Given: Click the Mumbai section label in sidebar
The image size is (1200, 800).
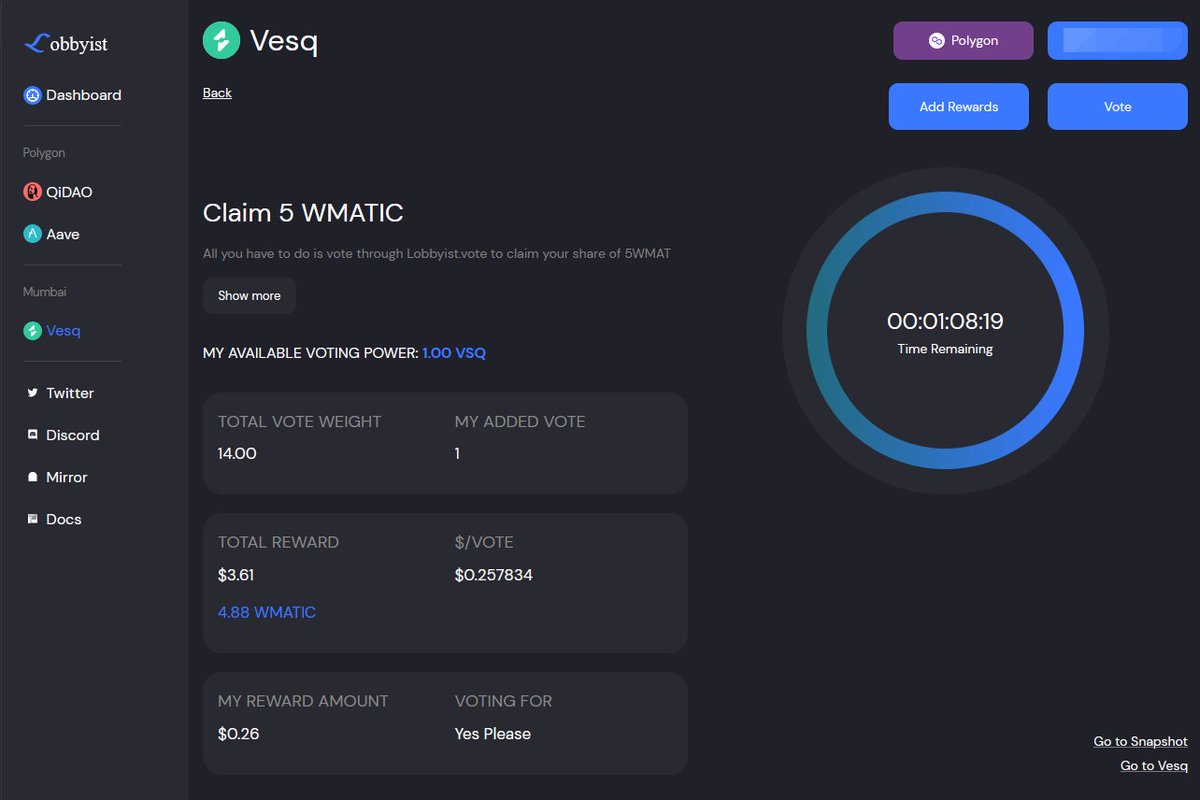Looking at the screenshot, I should pyautogui.click(x=45, y=292).
